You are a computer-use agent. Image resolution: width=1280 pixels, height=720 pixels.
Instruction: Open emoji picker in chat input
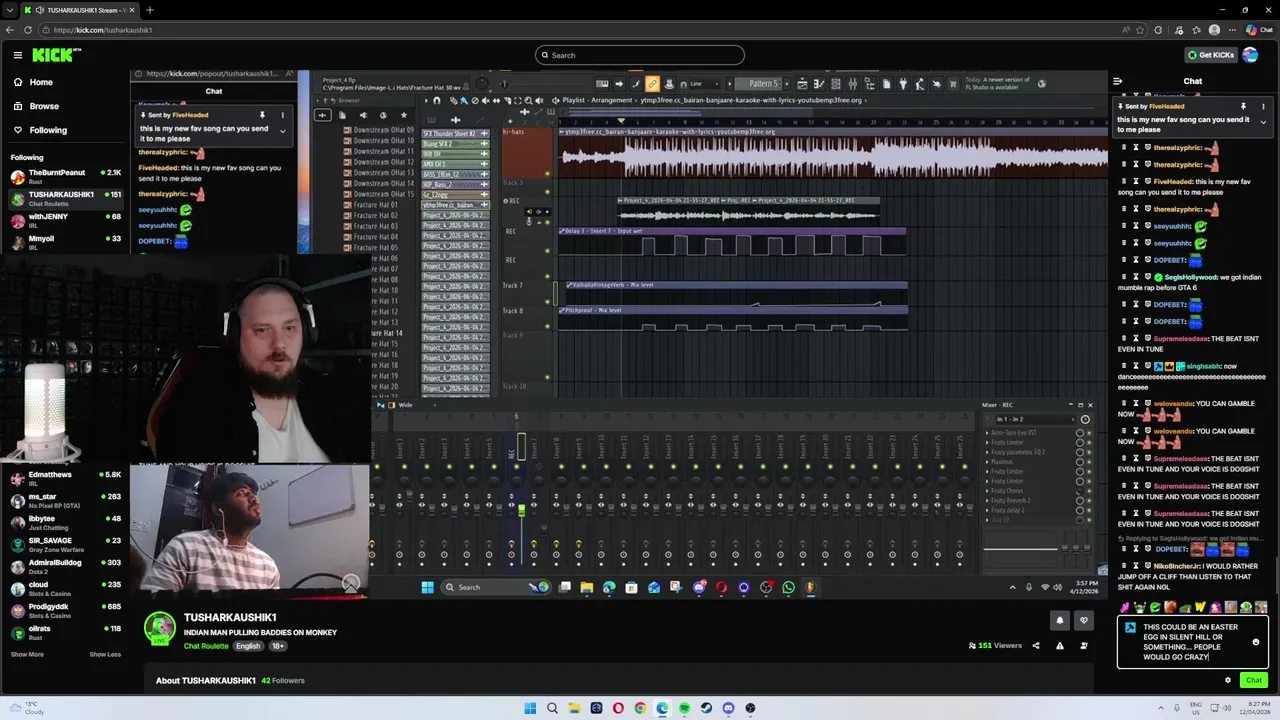click(1256, 642)
